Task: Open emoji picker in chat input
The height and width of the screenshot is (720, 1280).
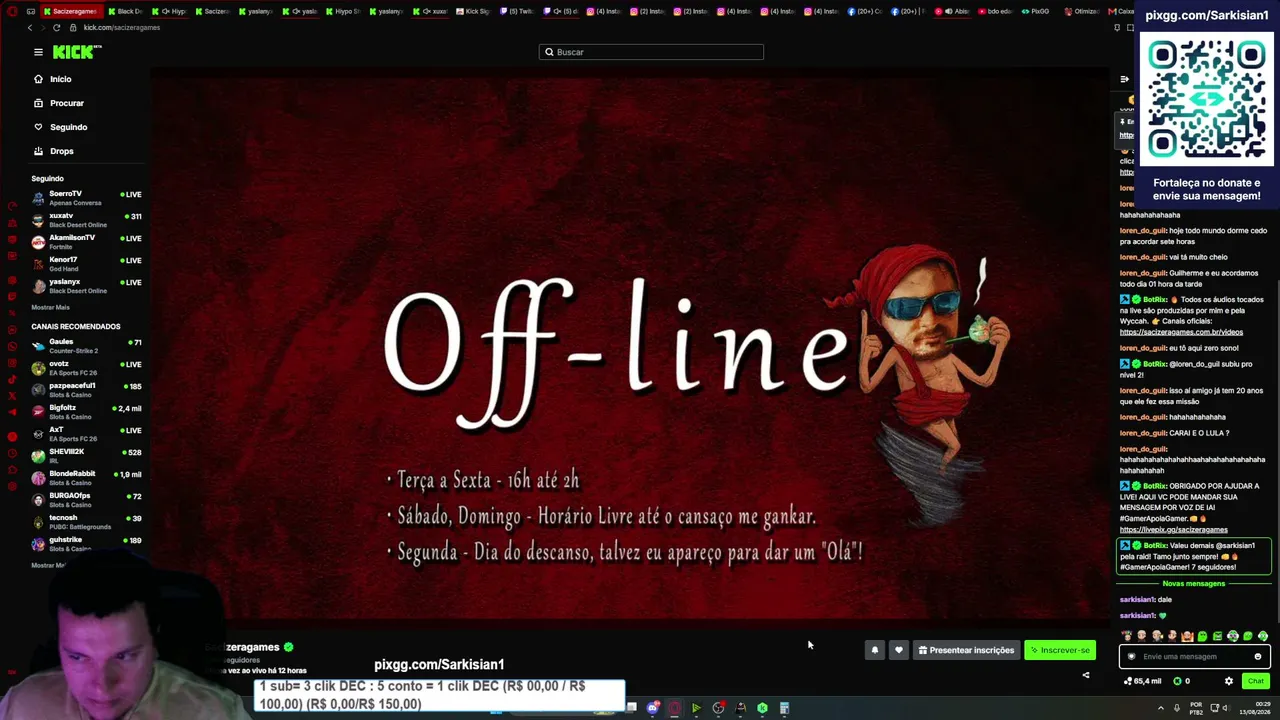Action: coord(1258,657)
